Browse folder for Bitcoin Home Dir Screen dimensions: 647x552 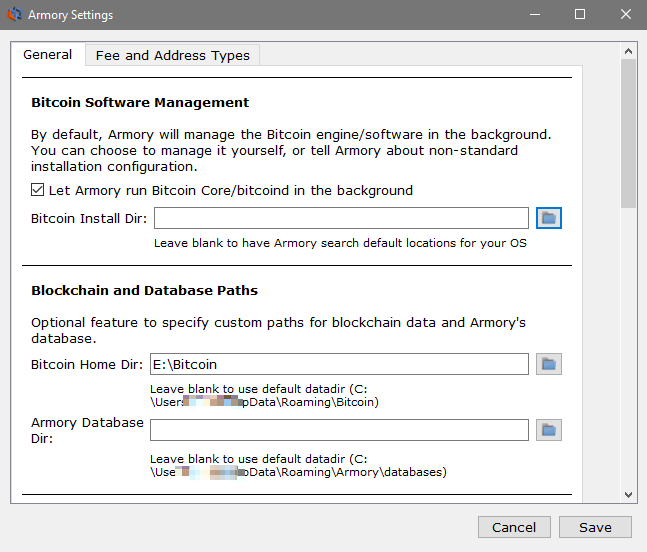coord(548,364)
